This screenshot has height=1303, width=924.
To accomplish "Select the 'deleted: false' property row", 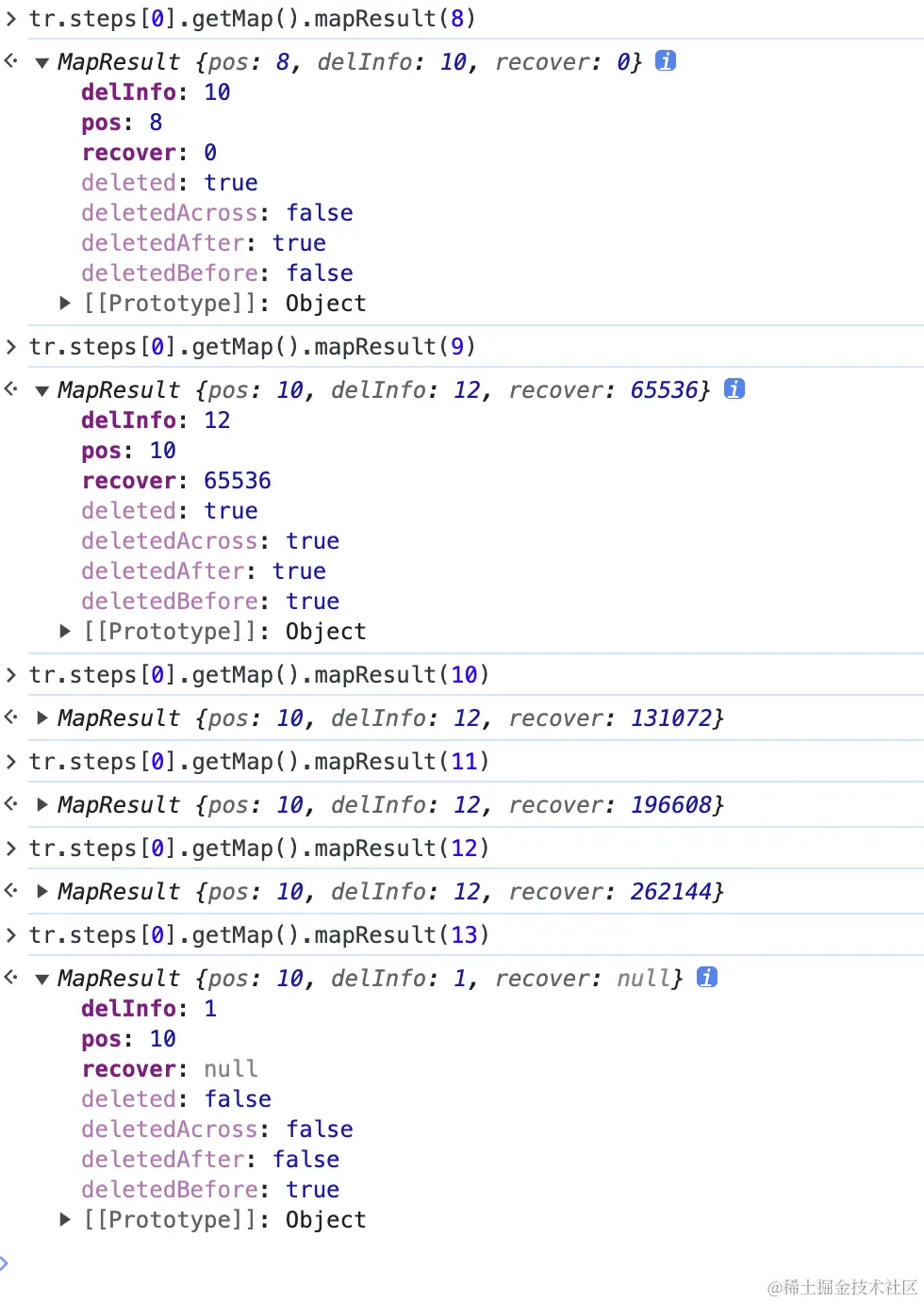I will click(176, 1099).
